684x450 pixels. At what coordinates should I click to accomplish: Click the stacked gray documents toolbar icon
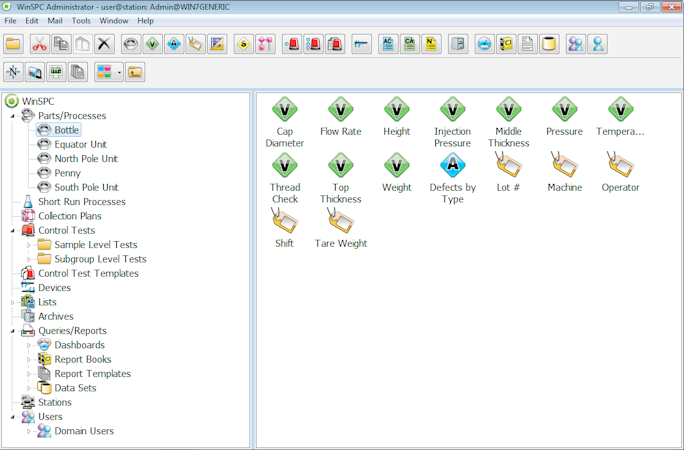(x=78, y=72)
